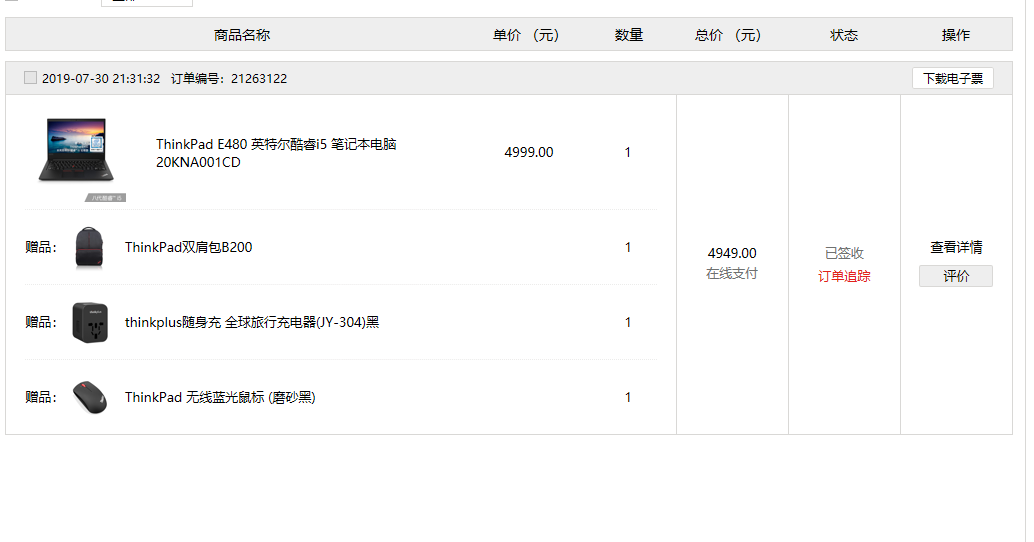The width and height of the screenshot is (1034, 542).
Task: Click the 商品名称 column header
Action: 242,35
